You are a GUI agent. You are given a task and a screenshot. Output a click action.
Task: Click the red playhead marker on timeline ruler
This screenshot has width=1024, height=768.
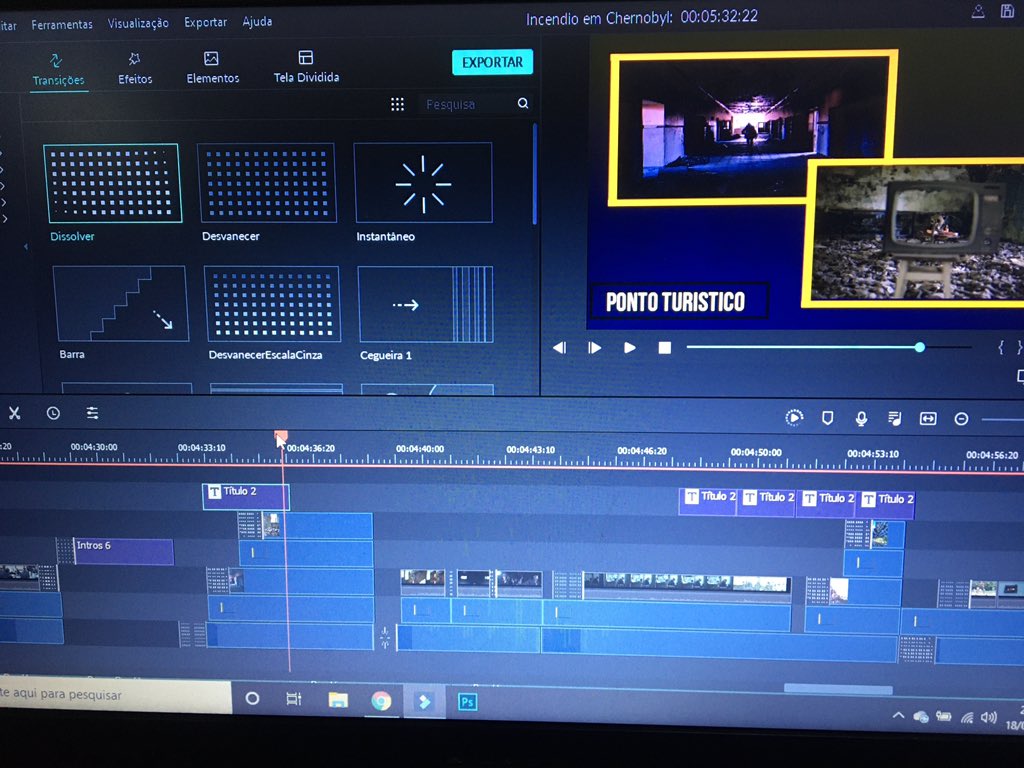coord(281,437)
